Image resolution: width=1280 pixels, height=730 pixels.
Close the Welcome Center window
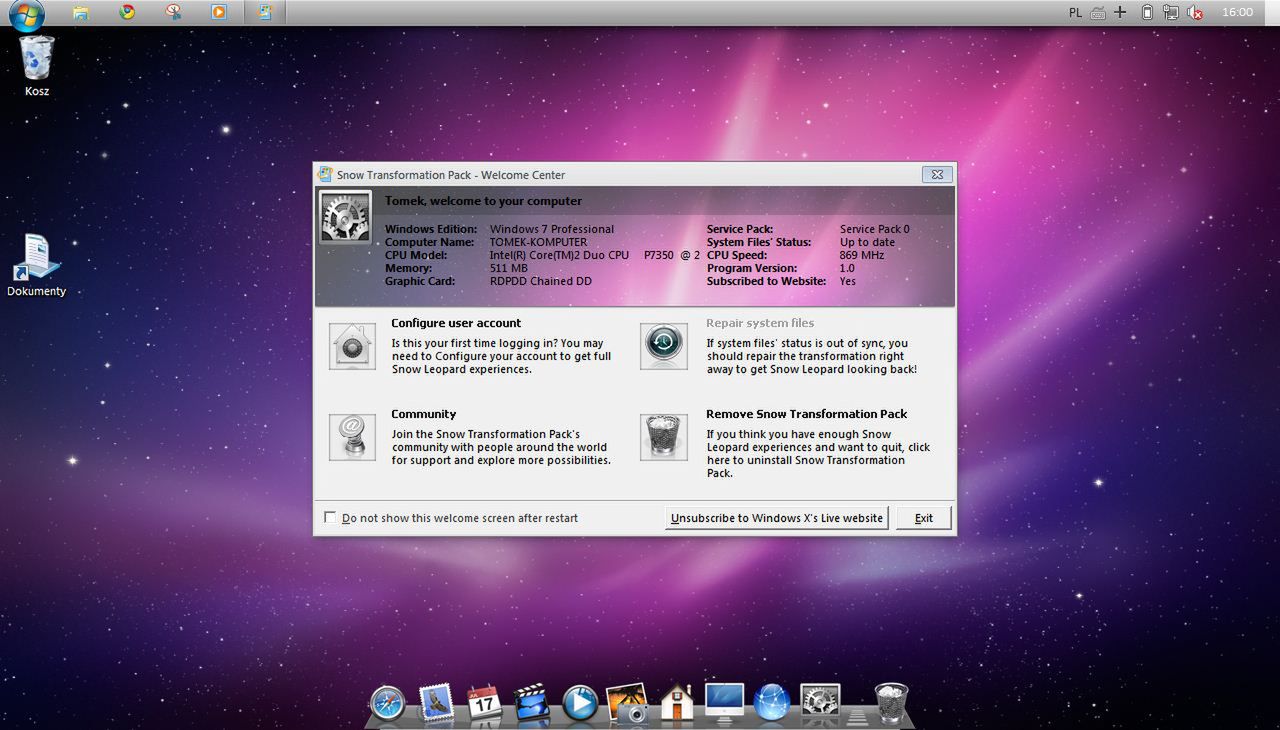point(937,174)
